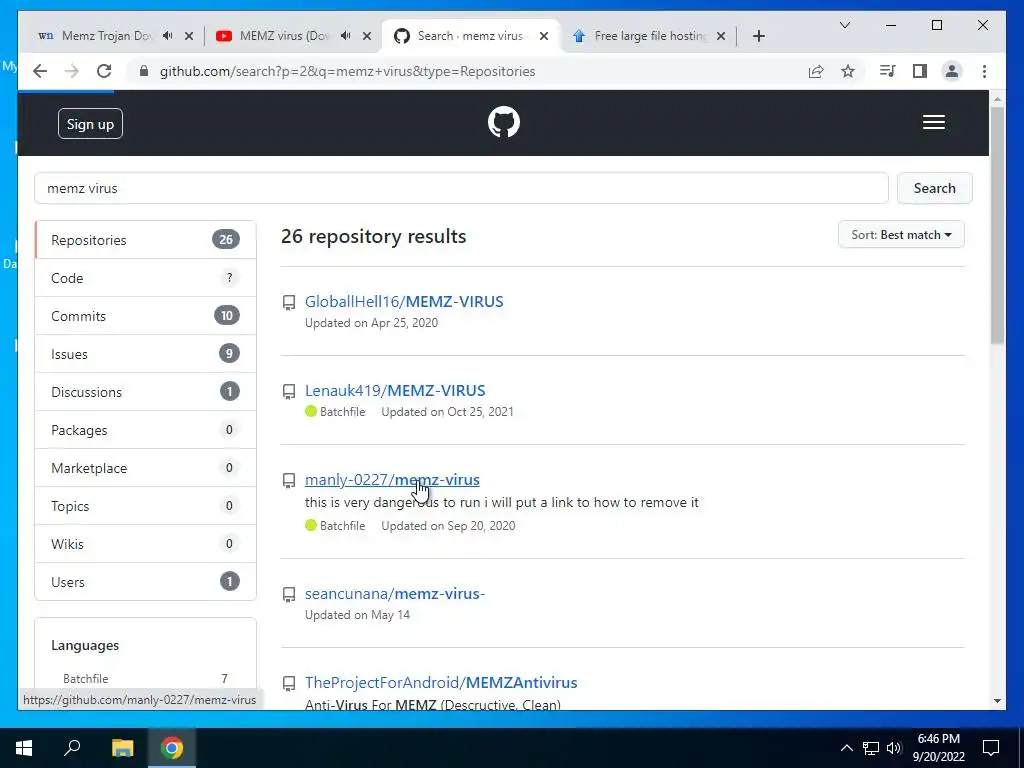
Task: Open File Explorer from taskbar
Action: click(122, 748)
